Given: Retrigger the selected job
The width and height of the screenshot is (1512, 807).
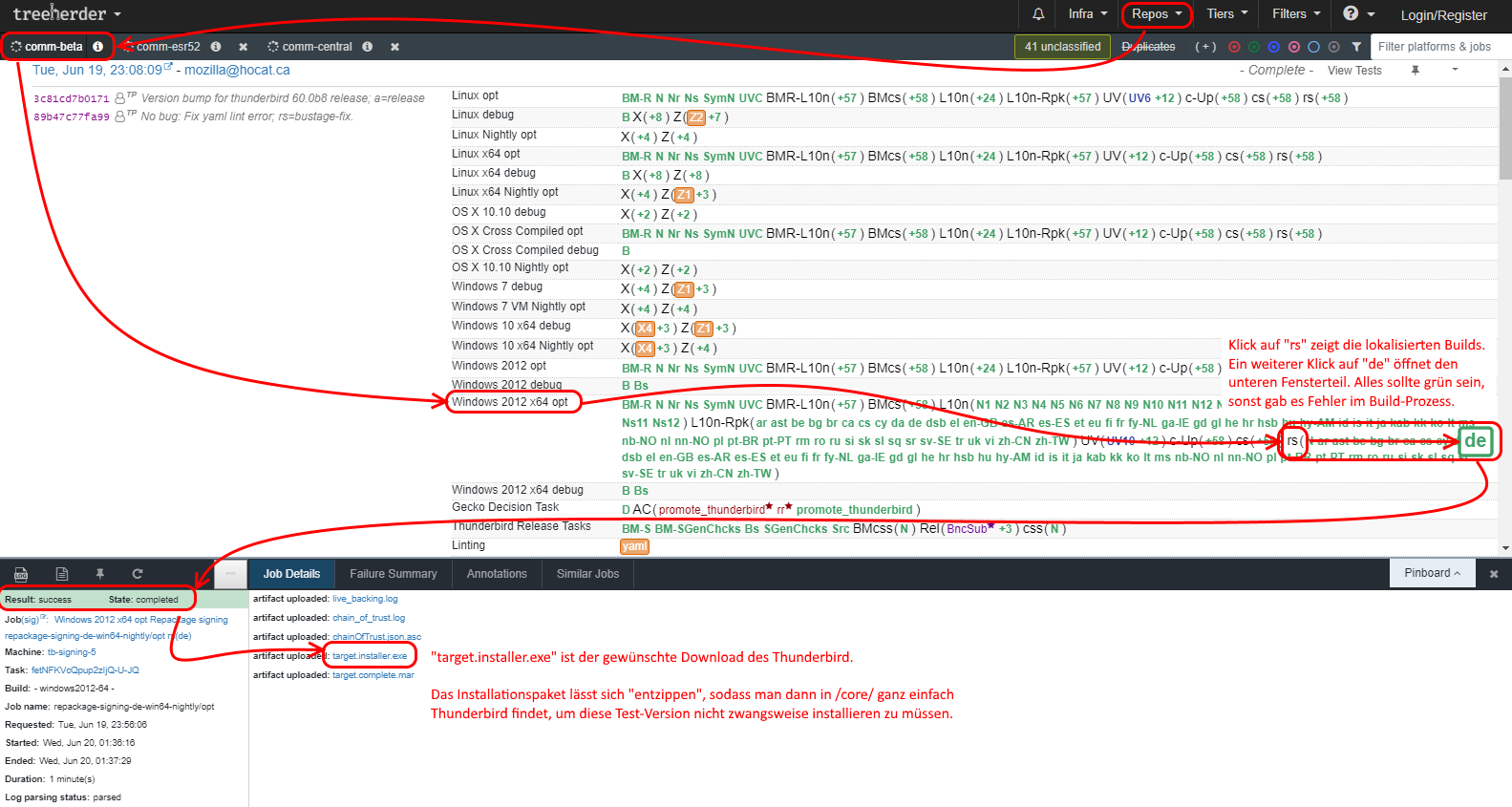Looking at the screenshot, I should (x=138, y=574).
